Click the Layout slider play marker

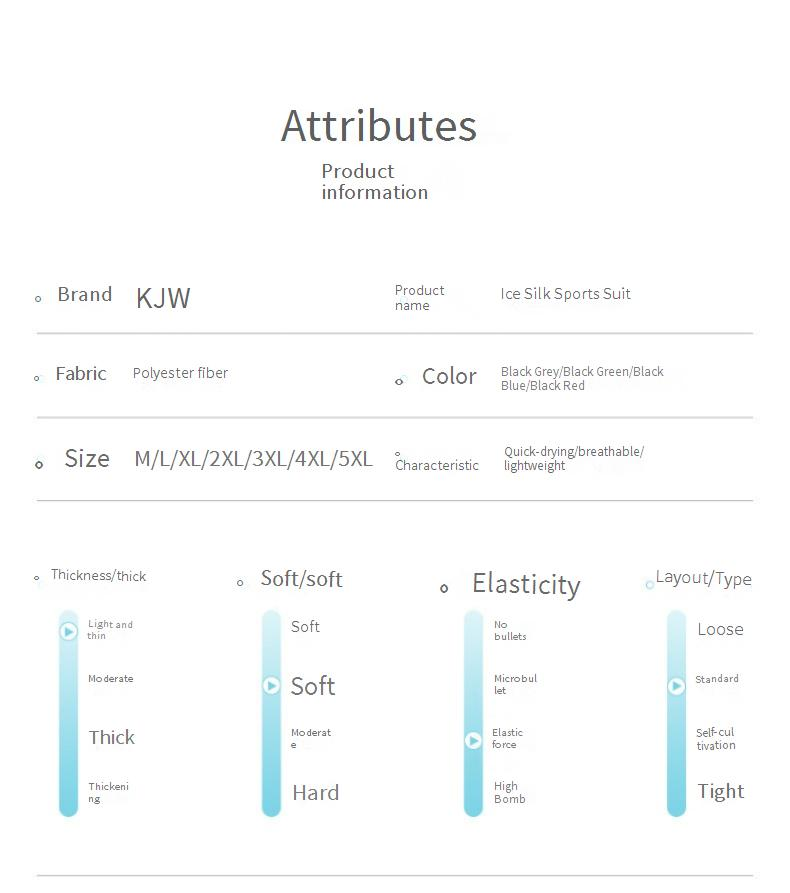(676, 686)
